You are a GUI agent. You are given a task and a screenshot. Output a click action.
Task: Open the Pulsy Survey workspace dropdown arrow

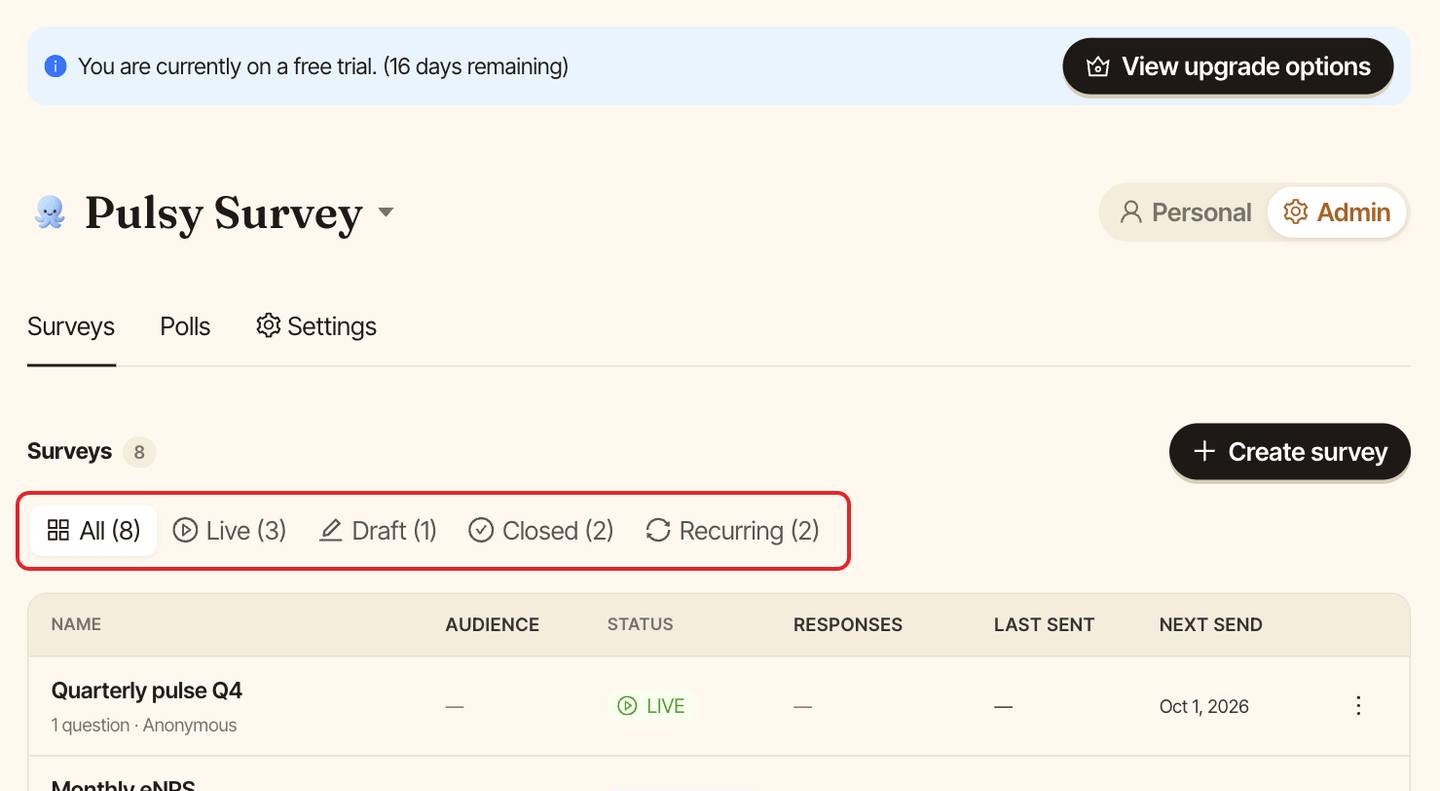tap(385, 212)
